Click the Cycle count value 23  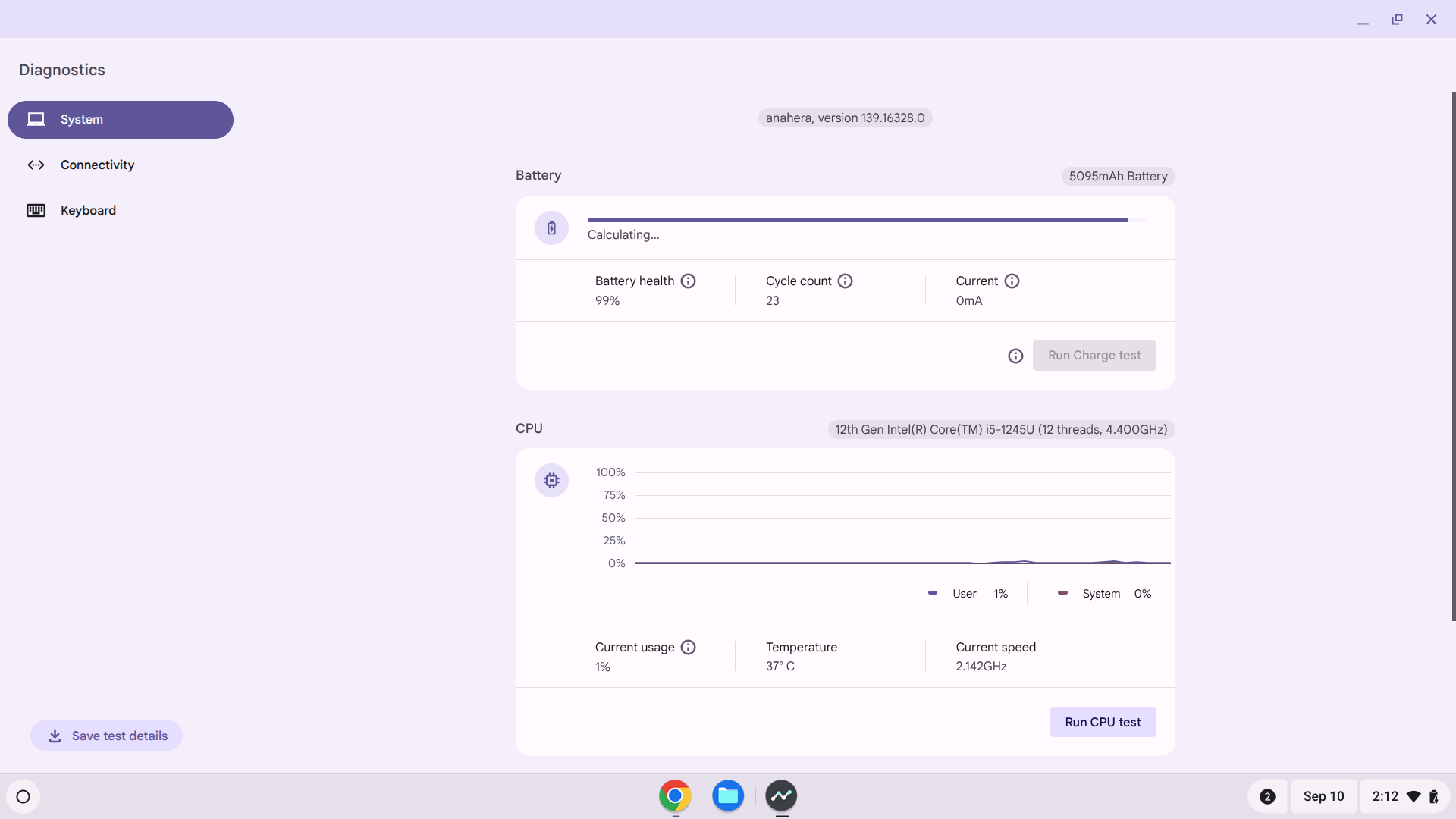[772, 301]
